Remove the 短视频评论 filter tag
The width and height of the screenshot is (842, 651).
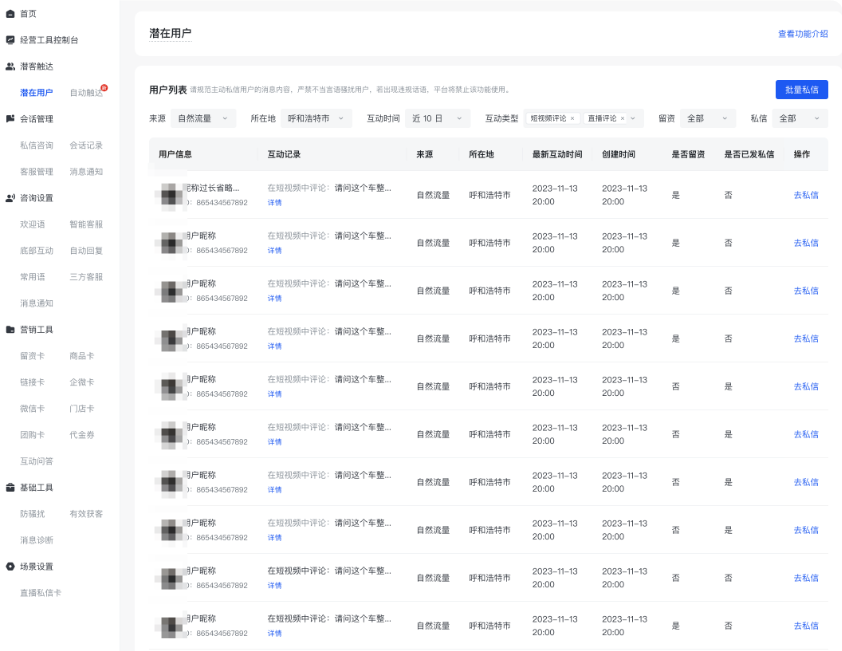pos(572,118)
